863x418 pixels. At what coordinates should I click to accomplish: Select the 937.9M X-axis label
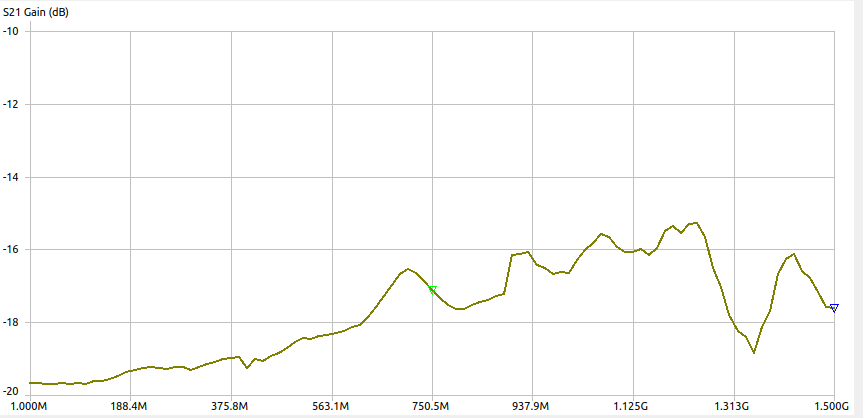(x=532, y=407)
